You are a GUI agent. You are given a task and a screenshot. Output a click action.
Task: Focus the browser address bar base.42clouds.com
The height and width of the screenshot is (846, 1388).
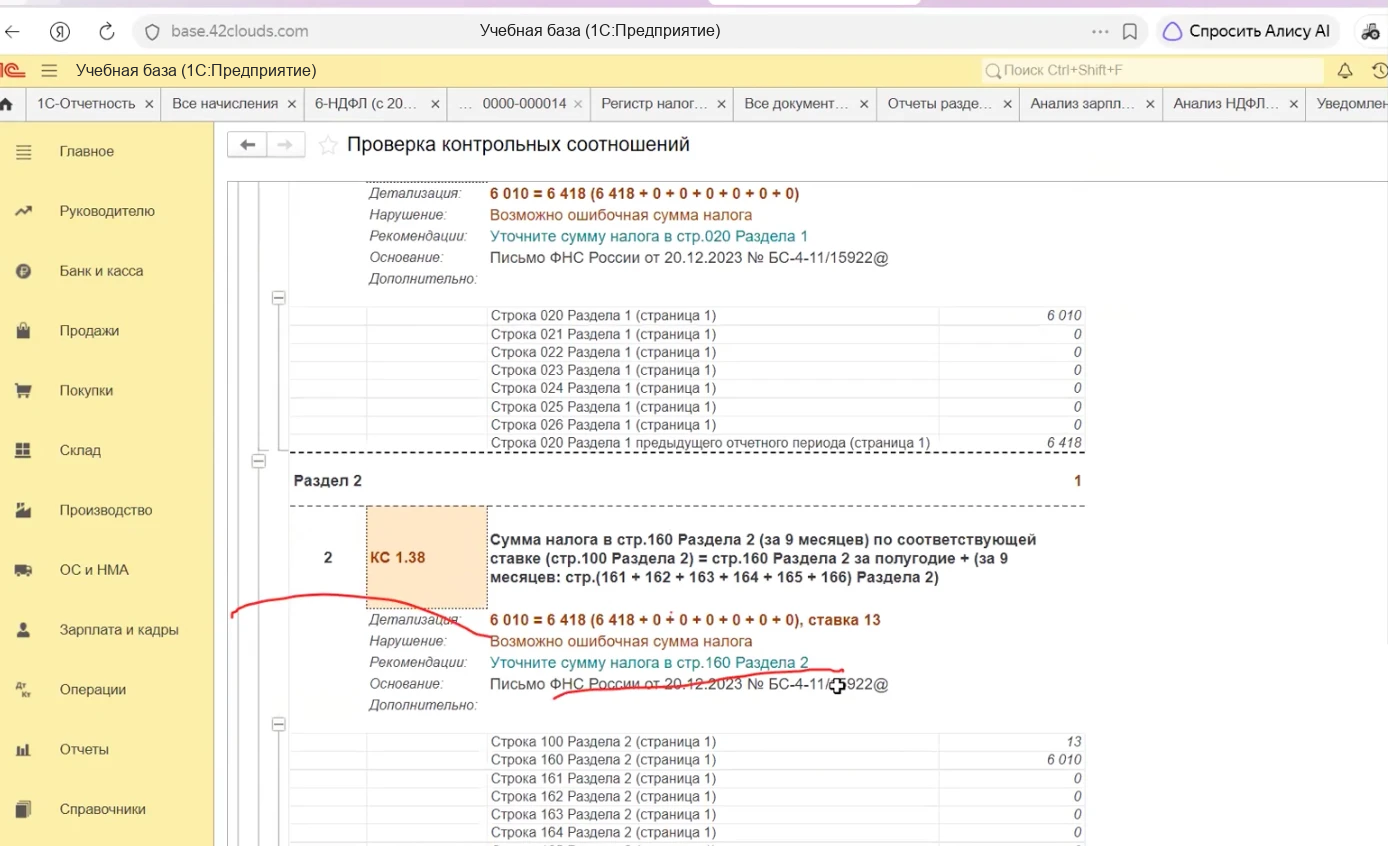point(240,31)
